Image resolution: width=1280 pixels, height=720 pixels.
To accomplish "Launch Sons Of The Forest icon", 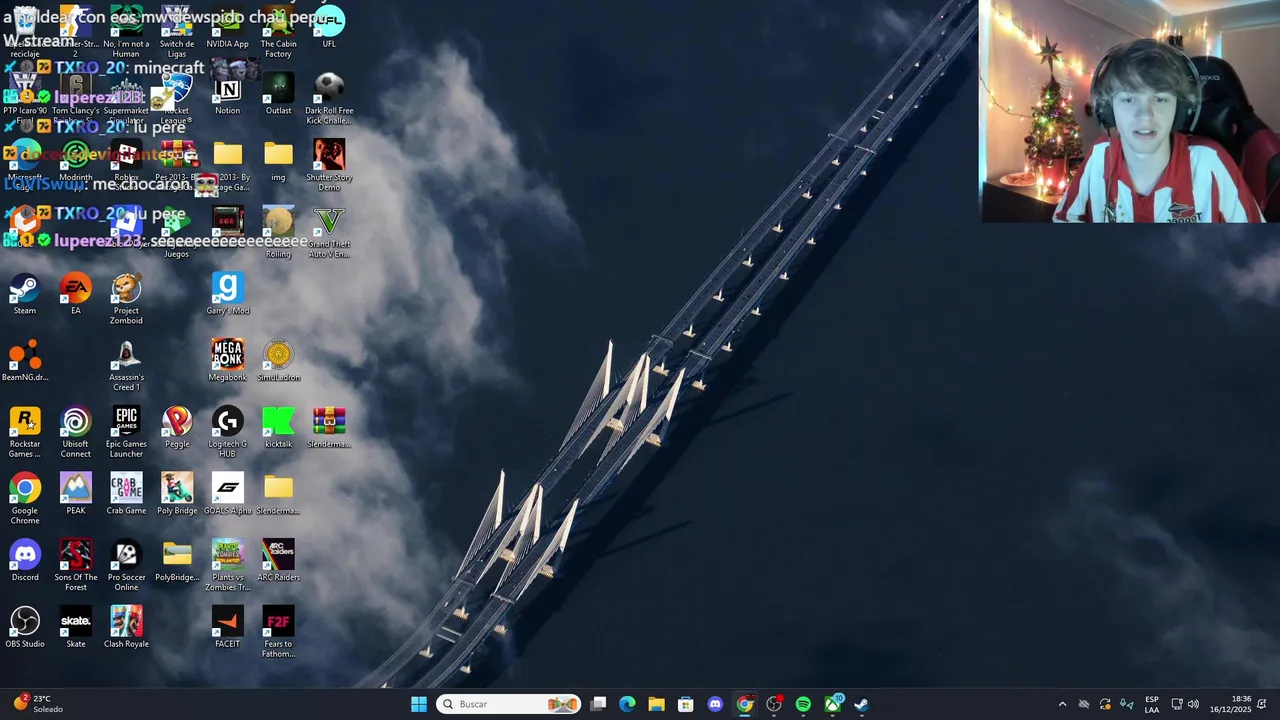I will [76, 566].
